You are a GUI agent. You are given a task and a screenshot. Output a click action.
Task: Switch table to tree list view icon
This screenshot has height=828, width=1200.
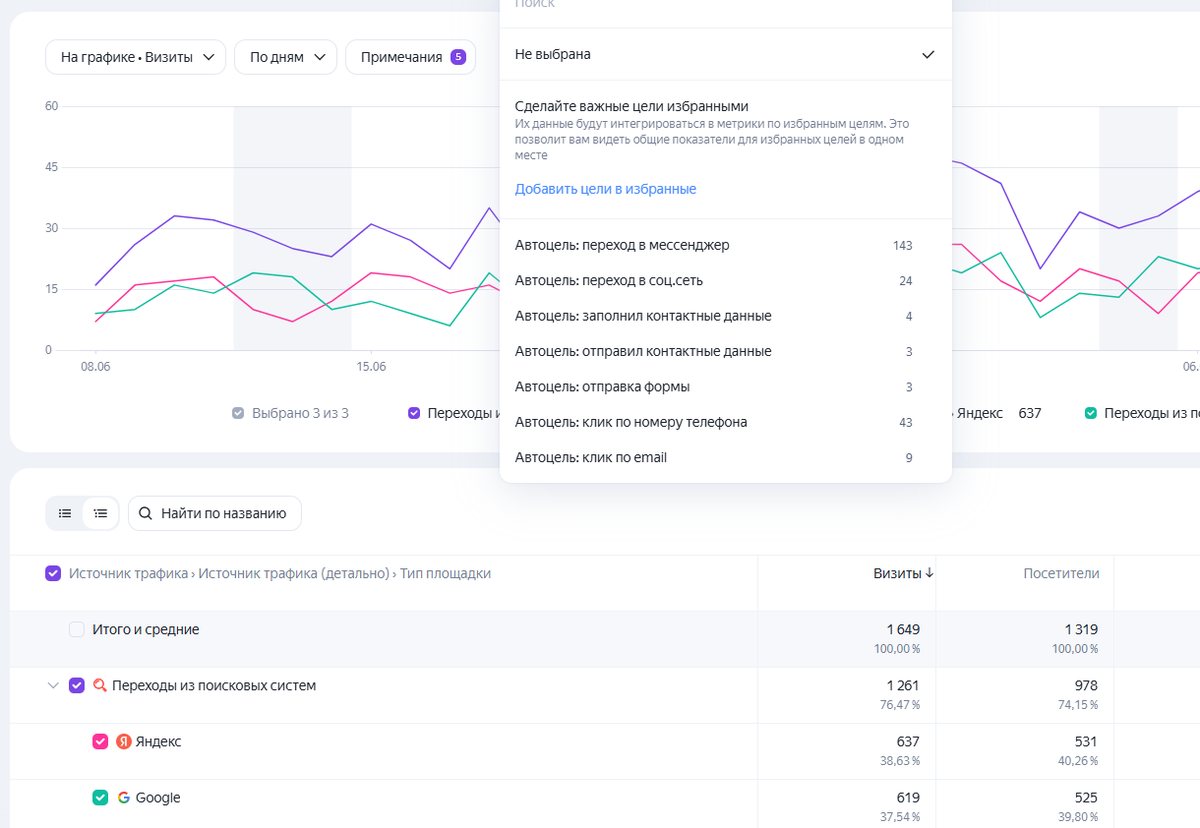coord(100,513)
